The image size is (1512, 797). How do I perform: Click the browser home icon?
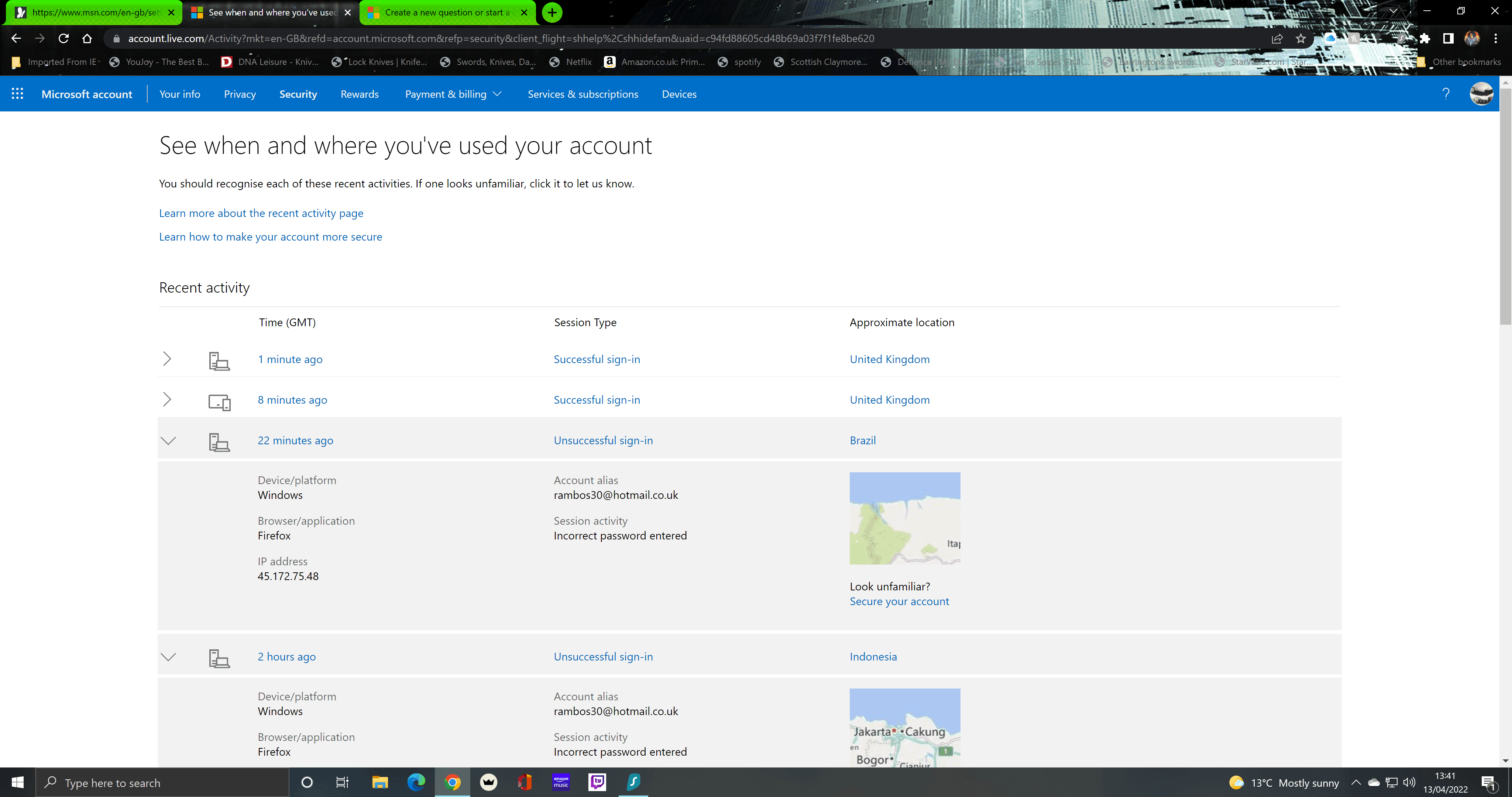pos(87,39)
